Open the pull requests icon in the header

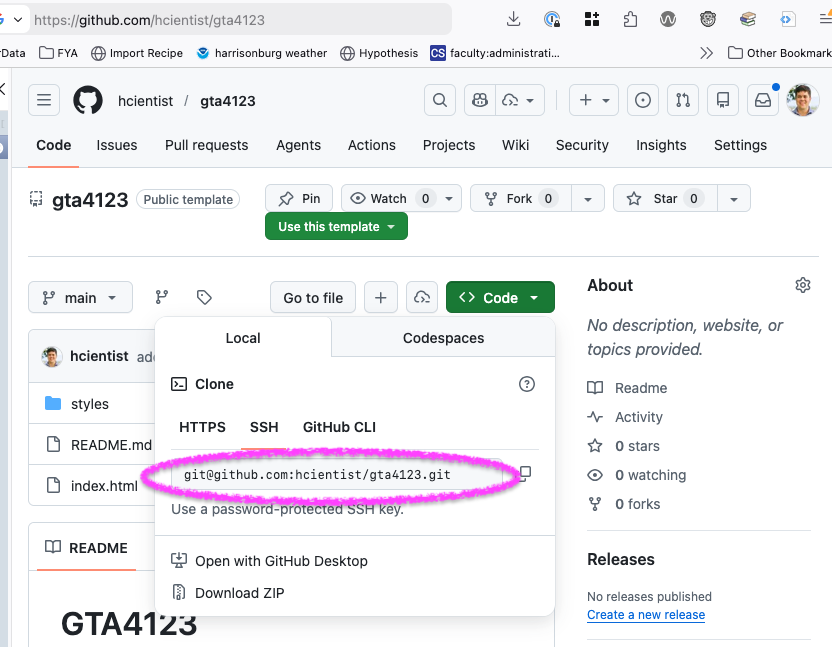pos(683,100)
